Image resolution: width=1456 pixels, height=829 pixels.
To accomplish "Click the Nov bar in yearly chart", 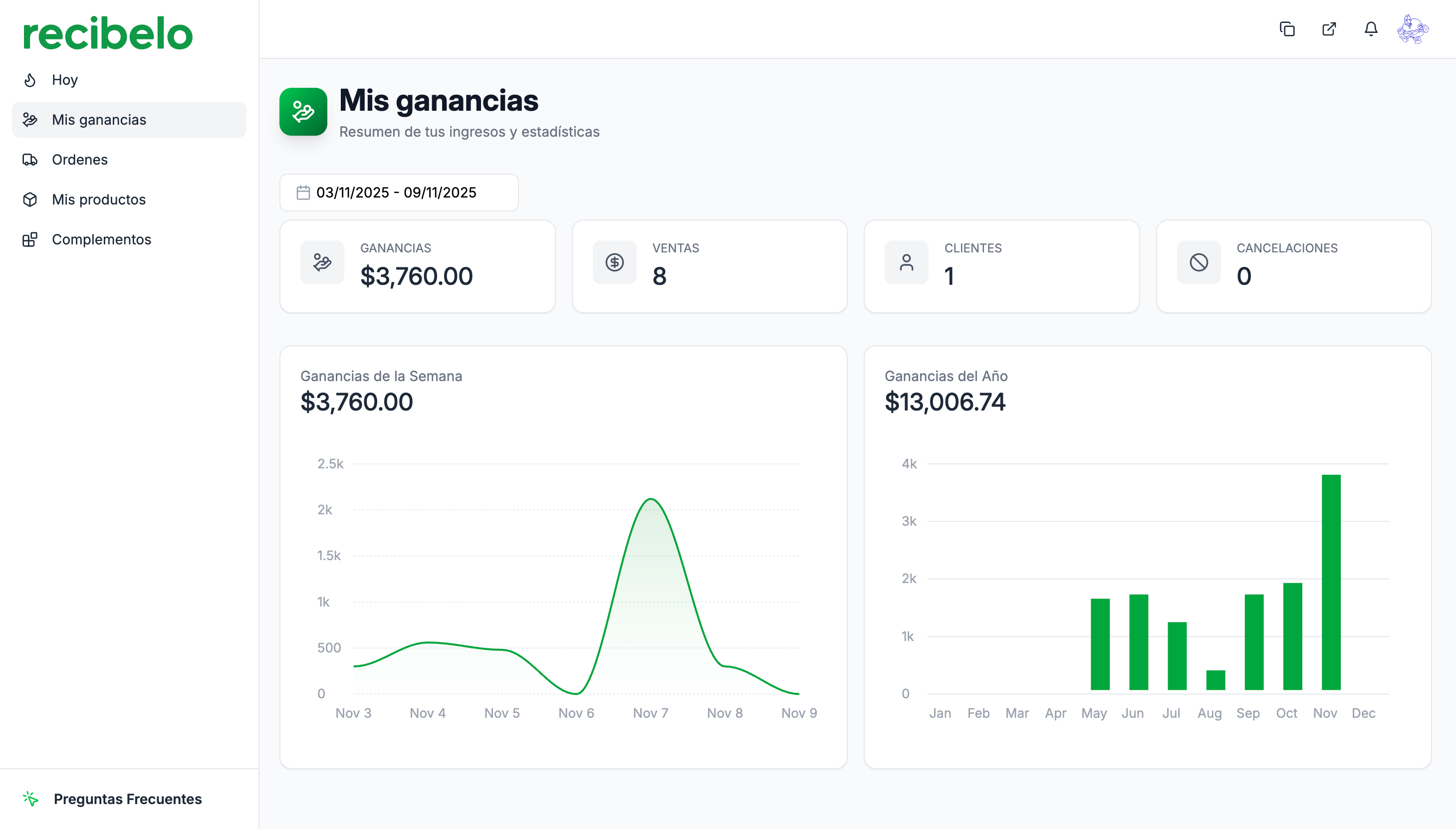I will pyautogui.click(x=1331, y=582).
